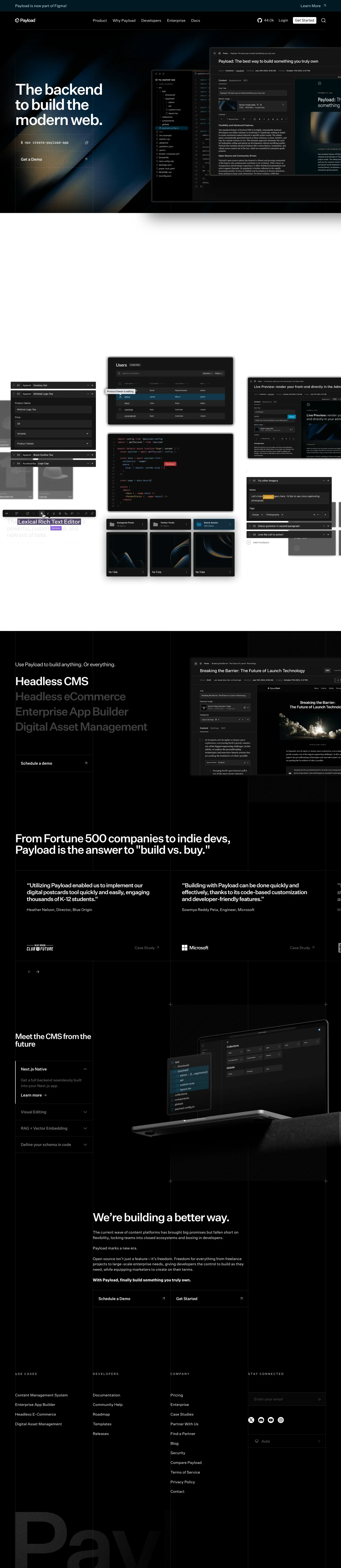Select the Enterprise App Builder use case
341x1568 pixels.
[x=72, y=711]
